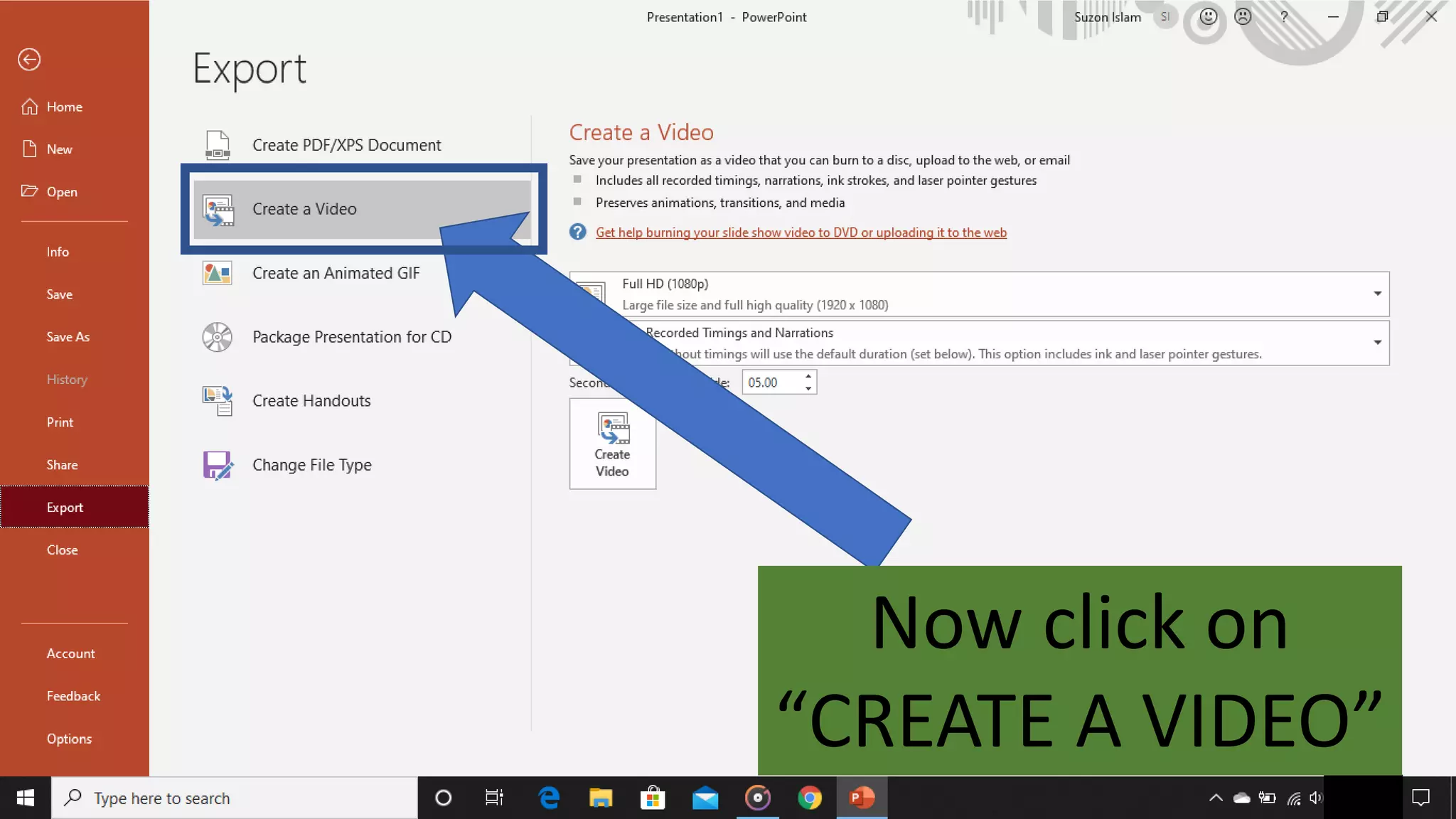Click the Package Presentation for CD disc icon
Image resolution: width=1456 pixels, height=819 pixels.
tap(218, 337)
